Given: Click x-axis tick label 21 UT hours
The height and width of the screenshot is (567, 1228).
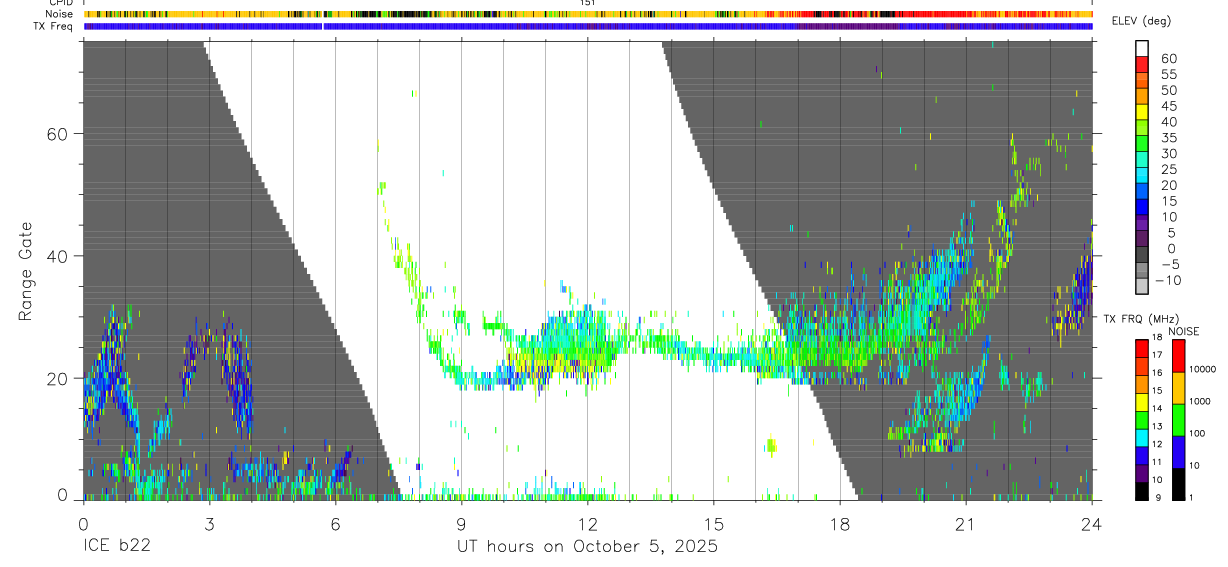Looking at the screenshot, I should [x=966, y=523].
